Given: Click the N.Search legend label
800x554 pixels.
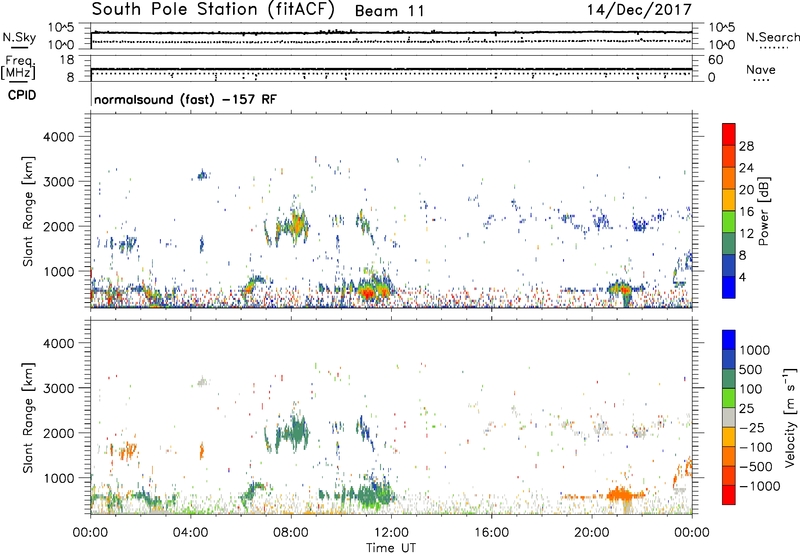Looking at the screenshot, I should pos(772,37).
